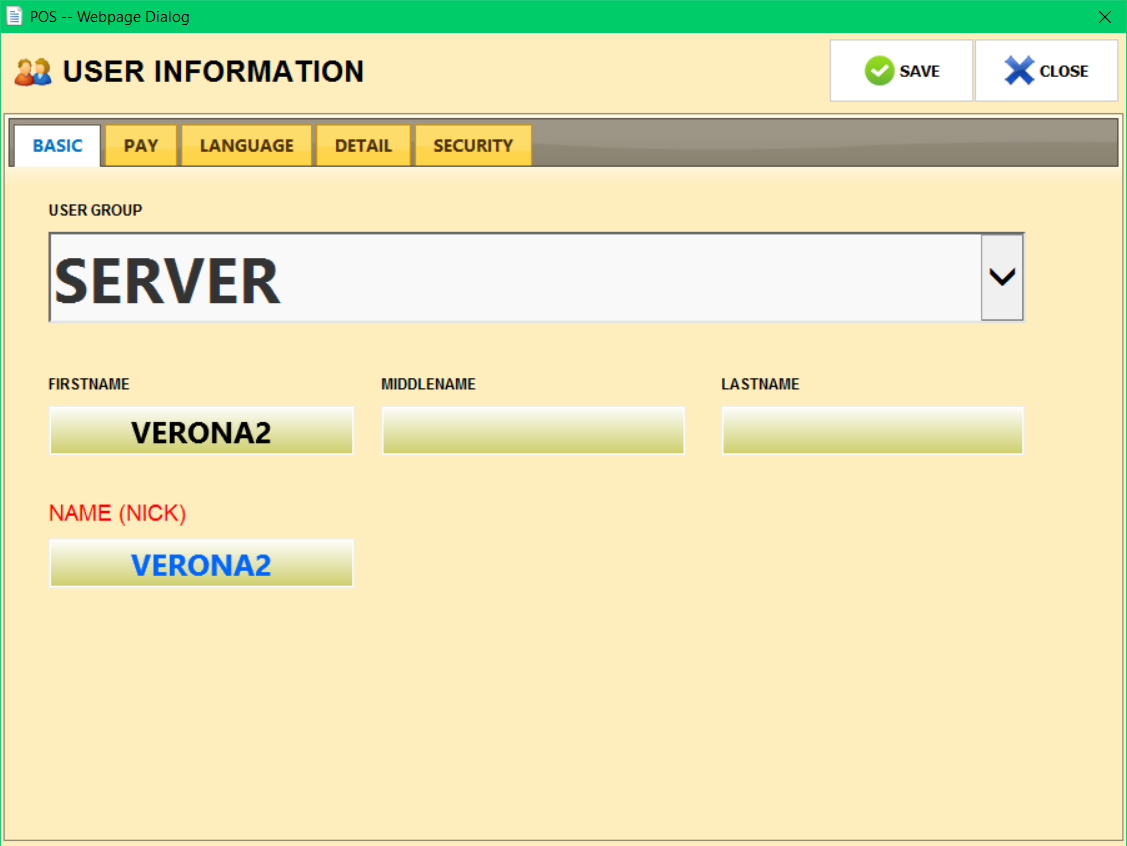
Task: Open the SECURITY tab
Action: pyautogui.click(x=473, y=146)
